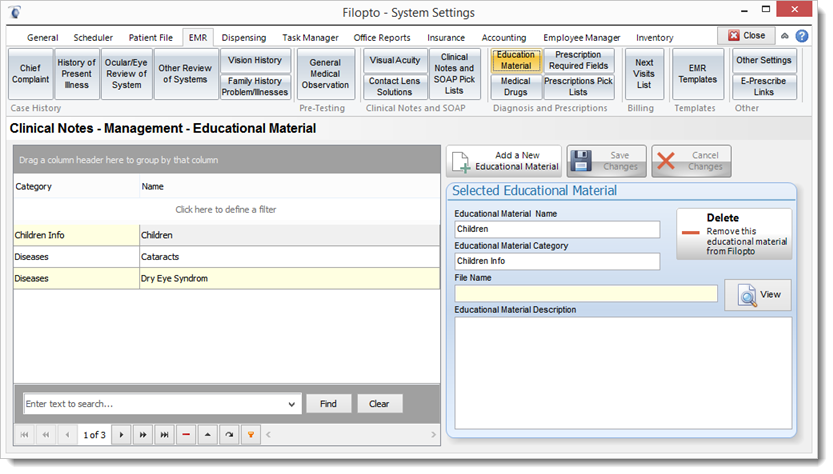Click the Find button
Screen dimensions: 833x474
pos(328,403)
